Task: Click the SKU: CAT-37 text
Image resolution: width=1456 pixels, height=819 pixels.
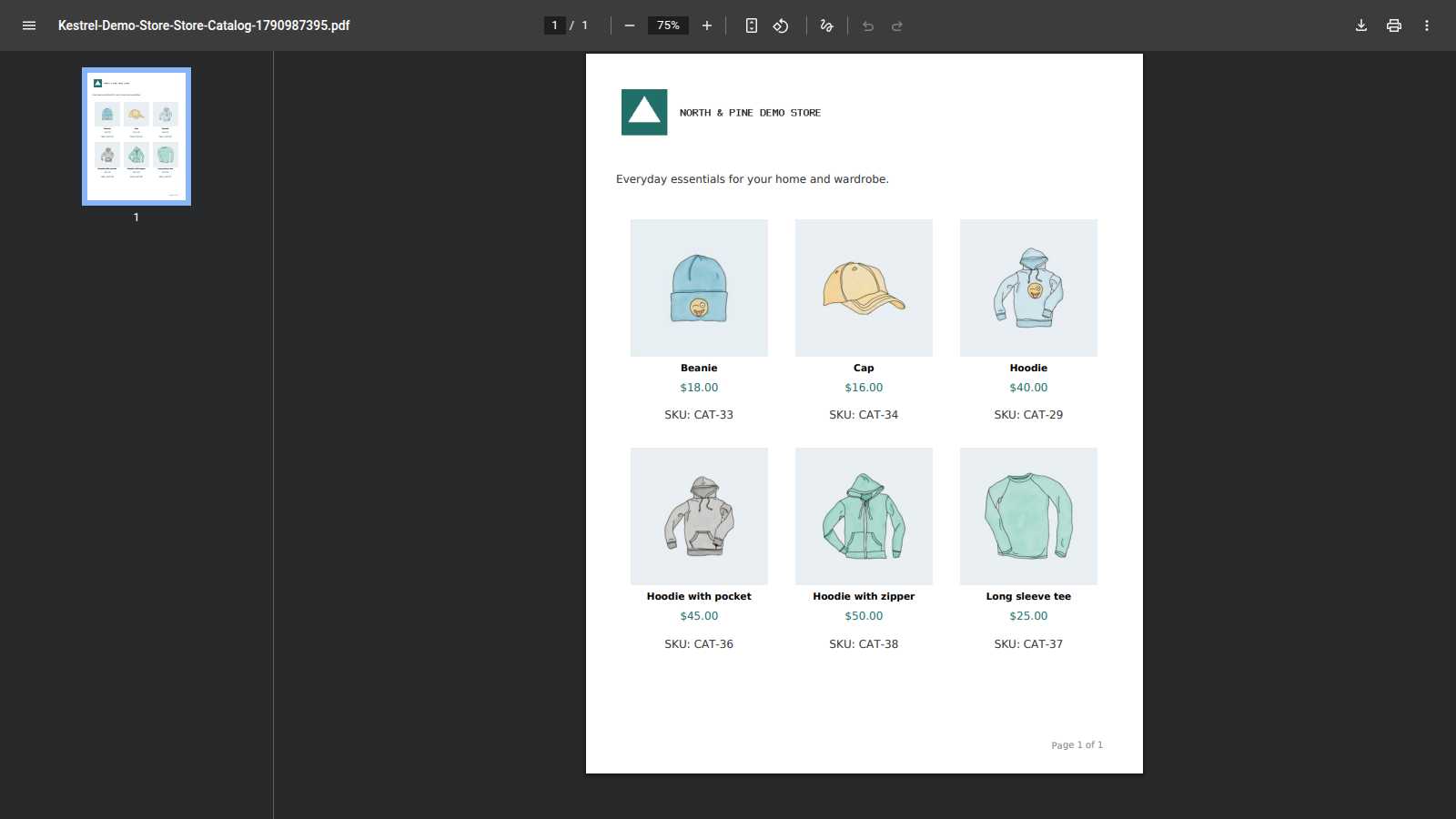Action: click(1028, 644)
